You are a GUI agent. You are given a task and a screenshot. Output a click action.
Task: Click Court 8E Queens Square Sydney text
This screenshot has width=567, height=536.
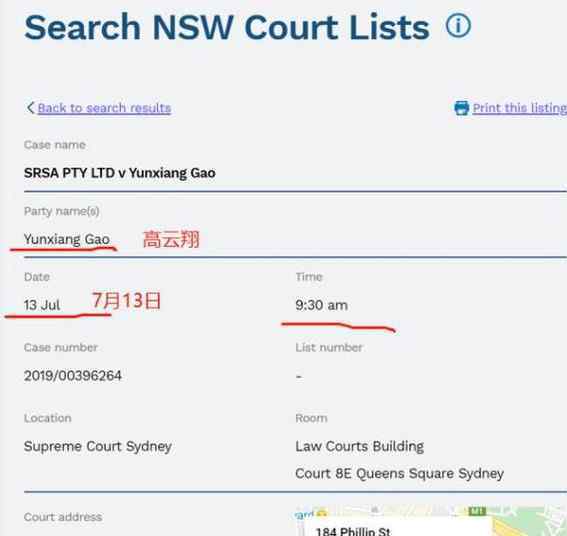400,473
